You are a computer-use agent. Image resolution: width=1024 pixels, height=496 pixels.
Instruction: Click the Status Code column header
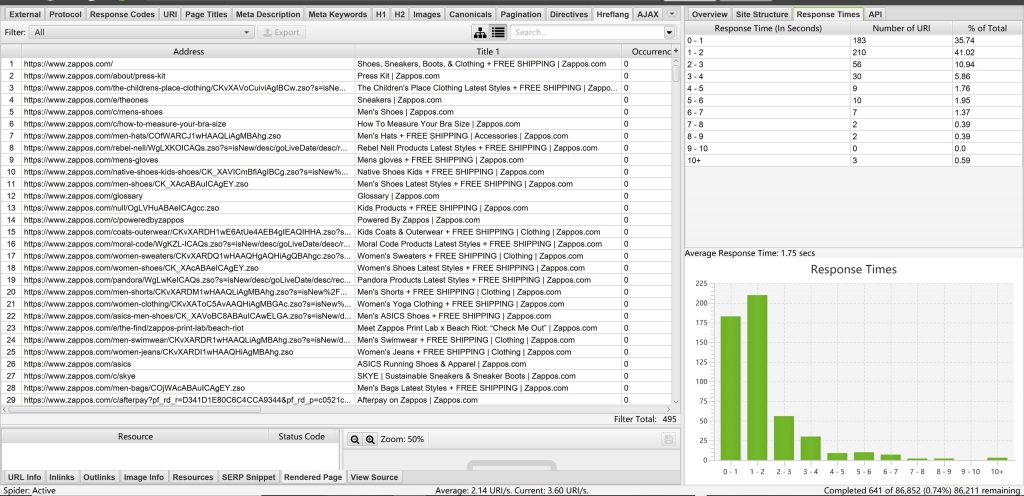(301, 436)
